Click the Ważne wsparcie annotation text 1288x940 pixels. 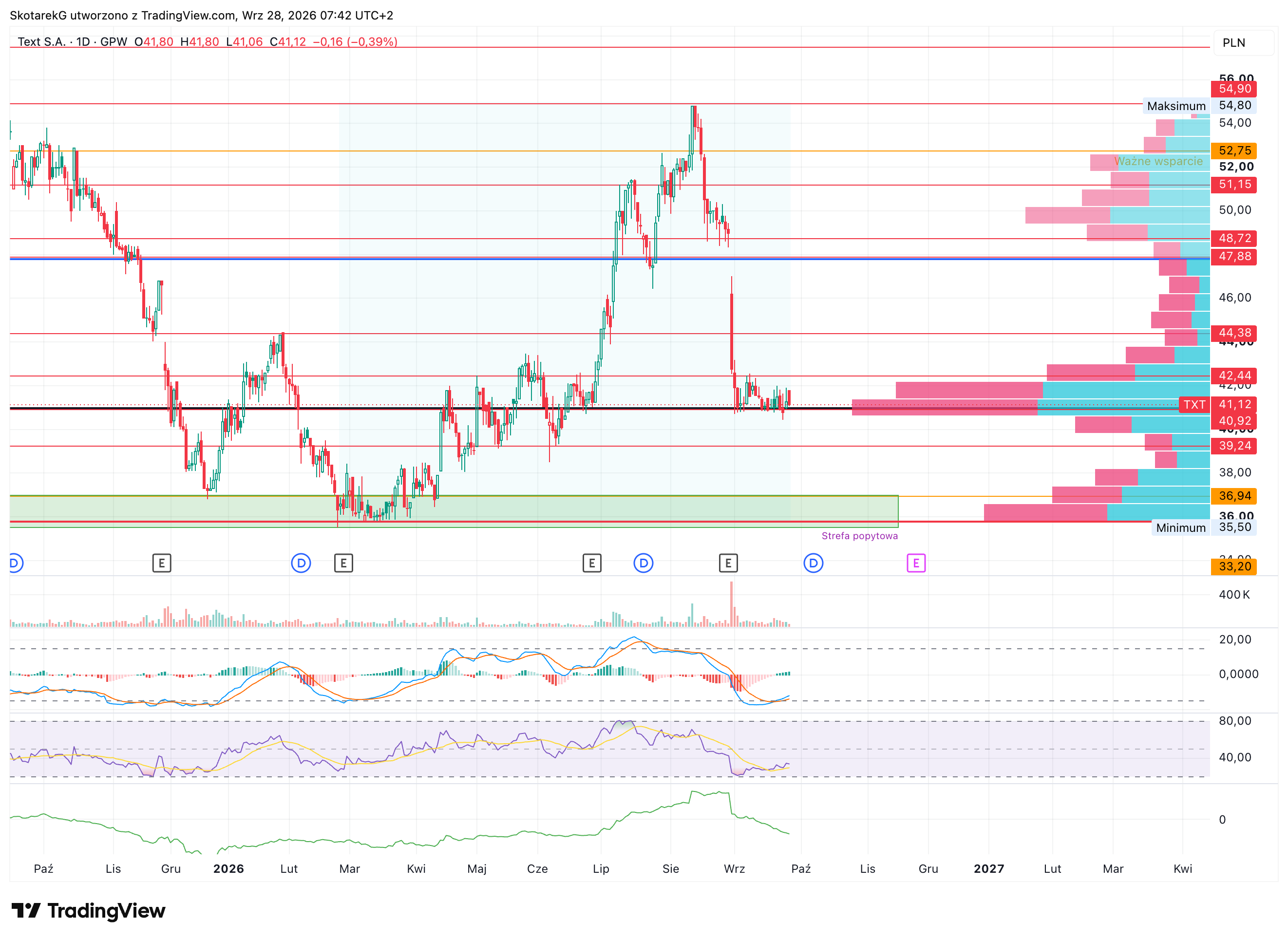click(x=1158, y=162)
